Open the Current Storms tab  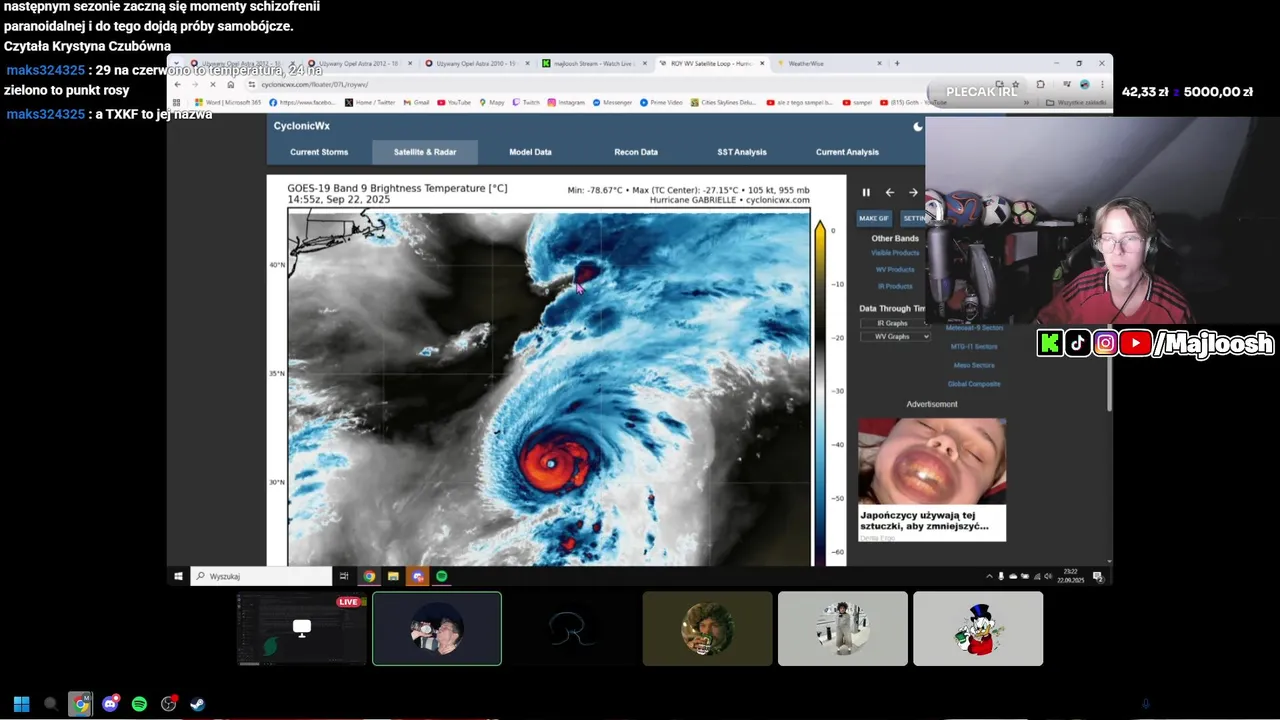pyautogui.click(x=319, y=152)
